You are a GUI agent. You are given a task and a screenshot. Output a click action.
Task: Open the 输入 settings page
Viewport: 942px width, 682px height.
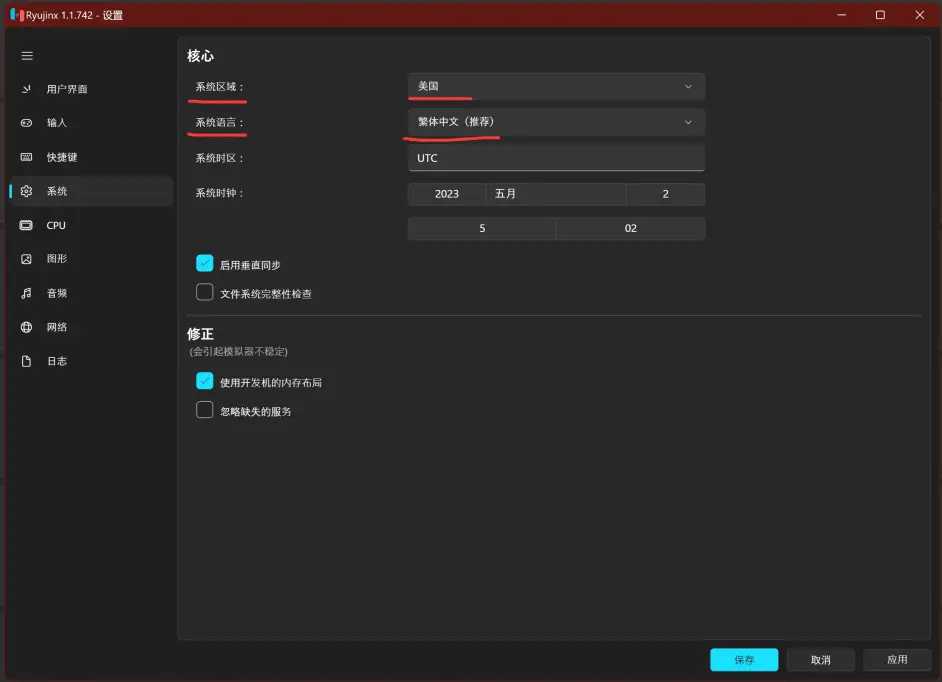(x=91, y=123)
